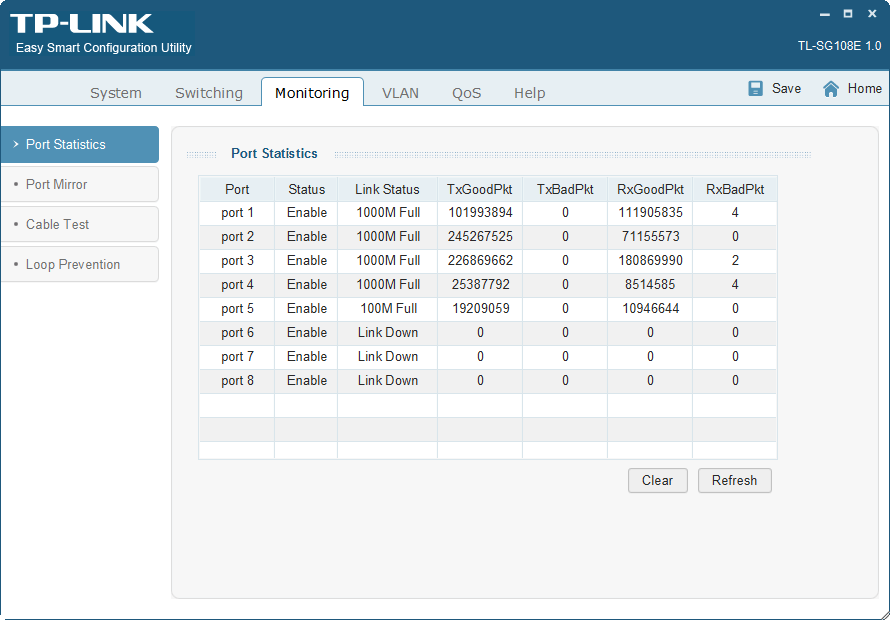Select the port 8 cell

click(237, 380)
